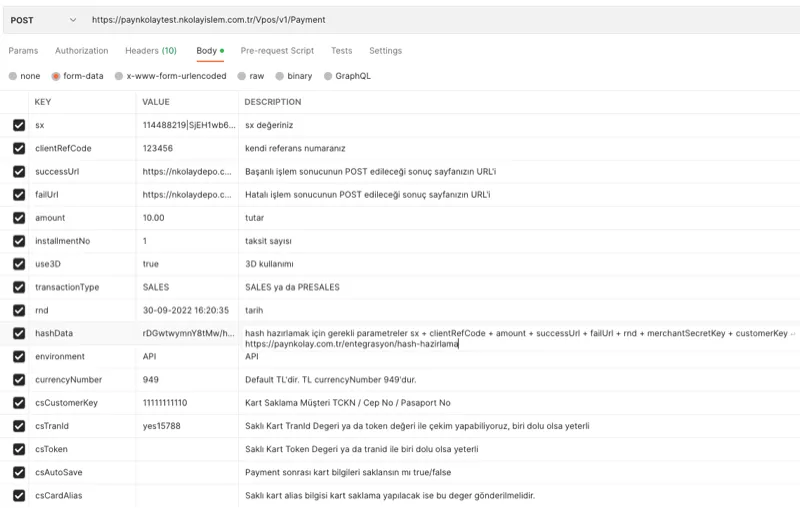
Task: Uncheck the sx parameter row
Action: (x=19, y=126)
